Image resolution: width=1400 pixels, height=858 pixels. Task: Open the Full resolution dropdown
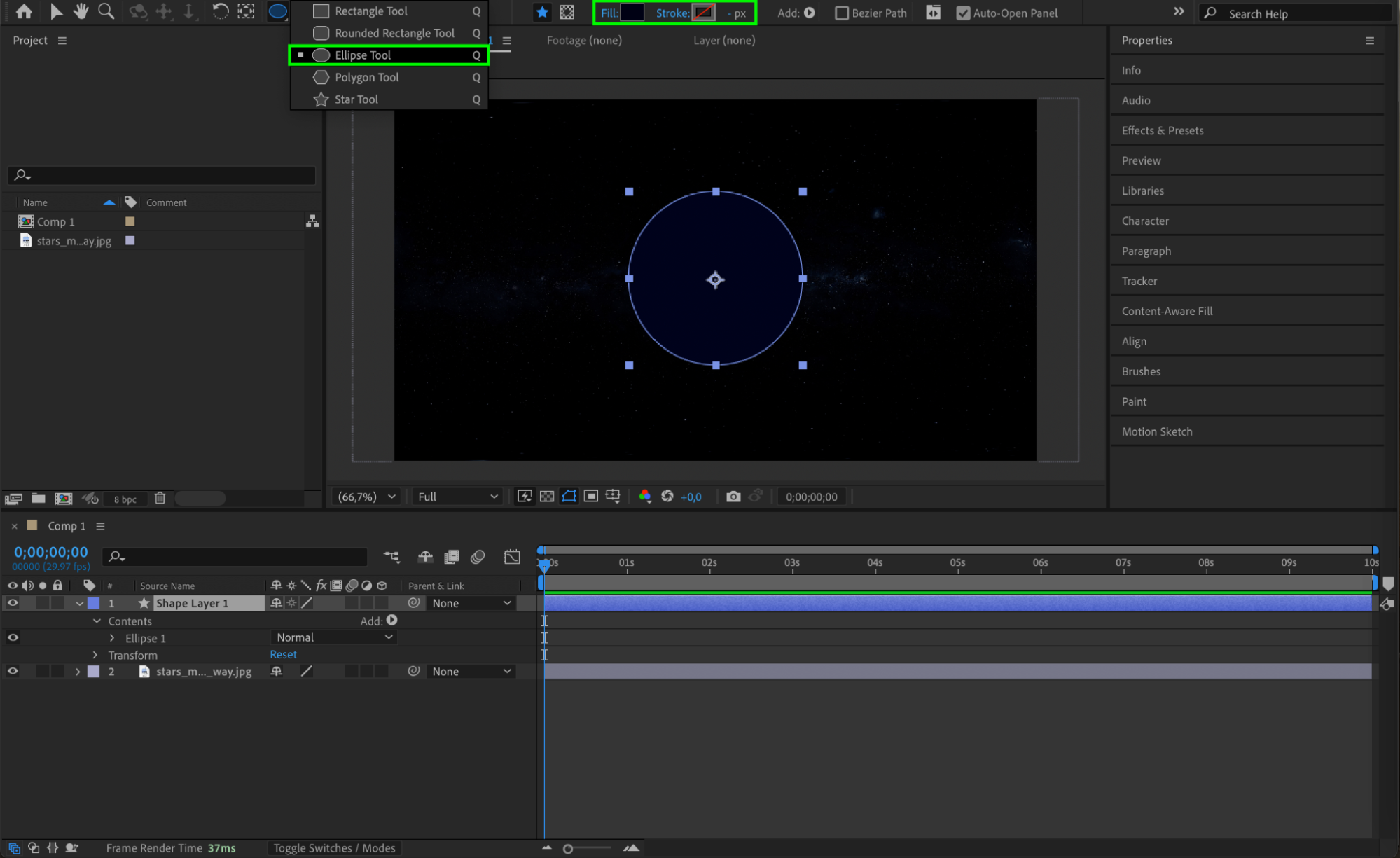[457, 497]
